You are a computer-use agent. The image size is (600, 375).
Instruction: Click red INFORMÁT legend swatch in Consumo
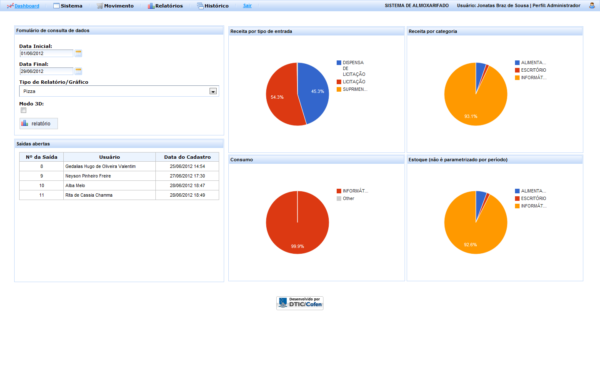click(x=339, y=191)
